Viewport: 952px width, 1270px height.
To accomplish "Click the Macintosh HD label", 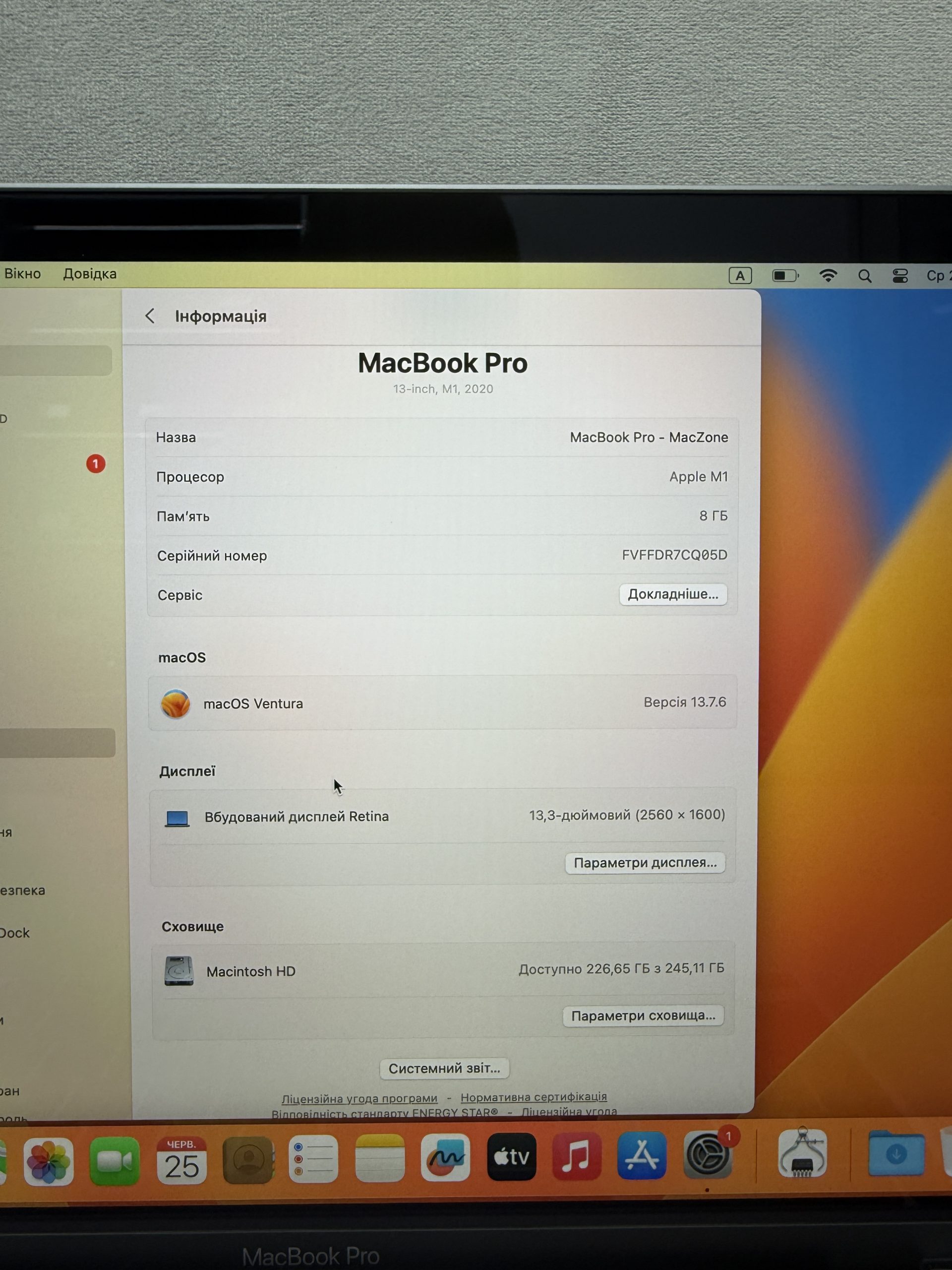I will point(251,971).
